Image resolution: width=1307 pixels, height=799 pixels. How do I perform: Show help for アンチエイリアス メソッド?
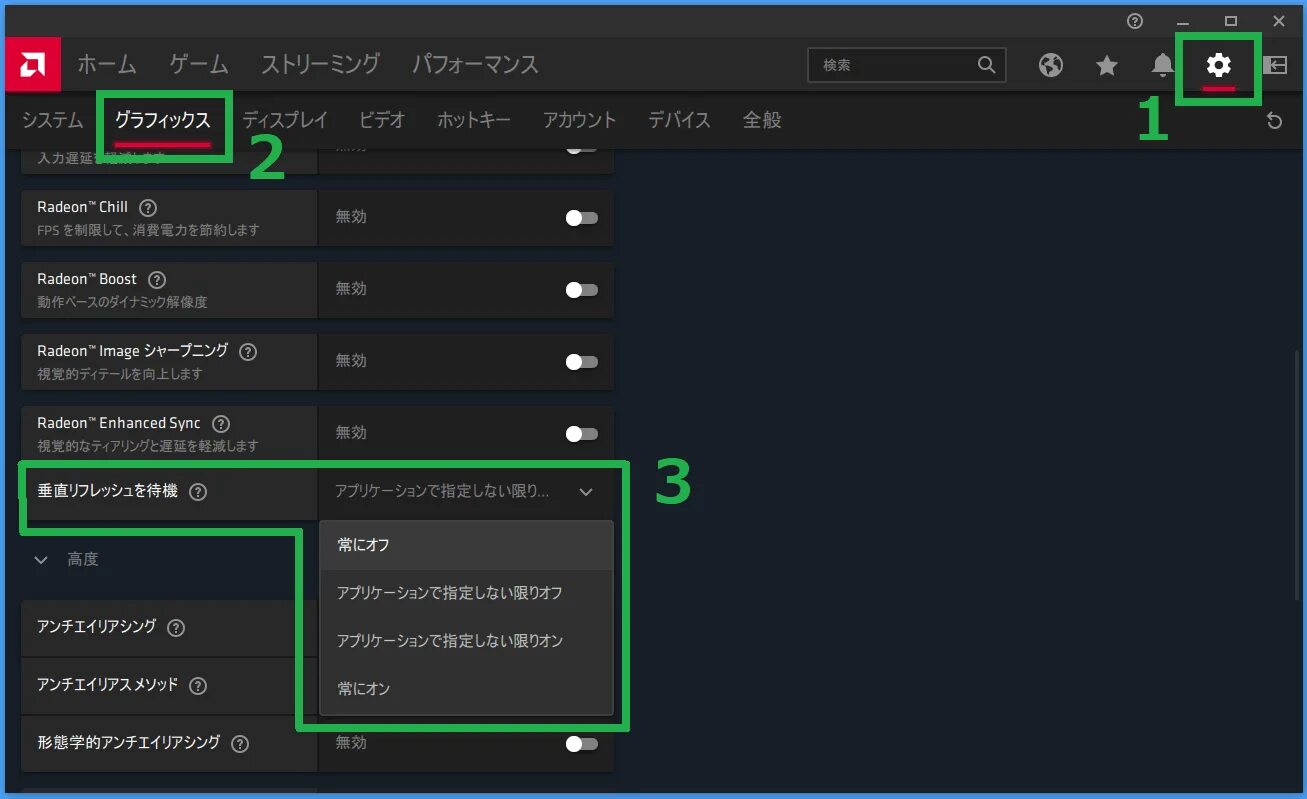198,686
